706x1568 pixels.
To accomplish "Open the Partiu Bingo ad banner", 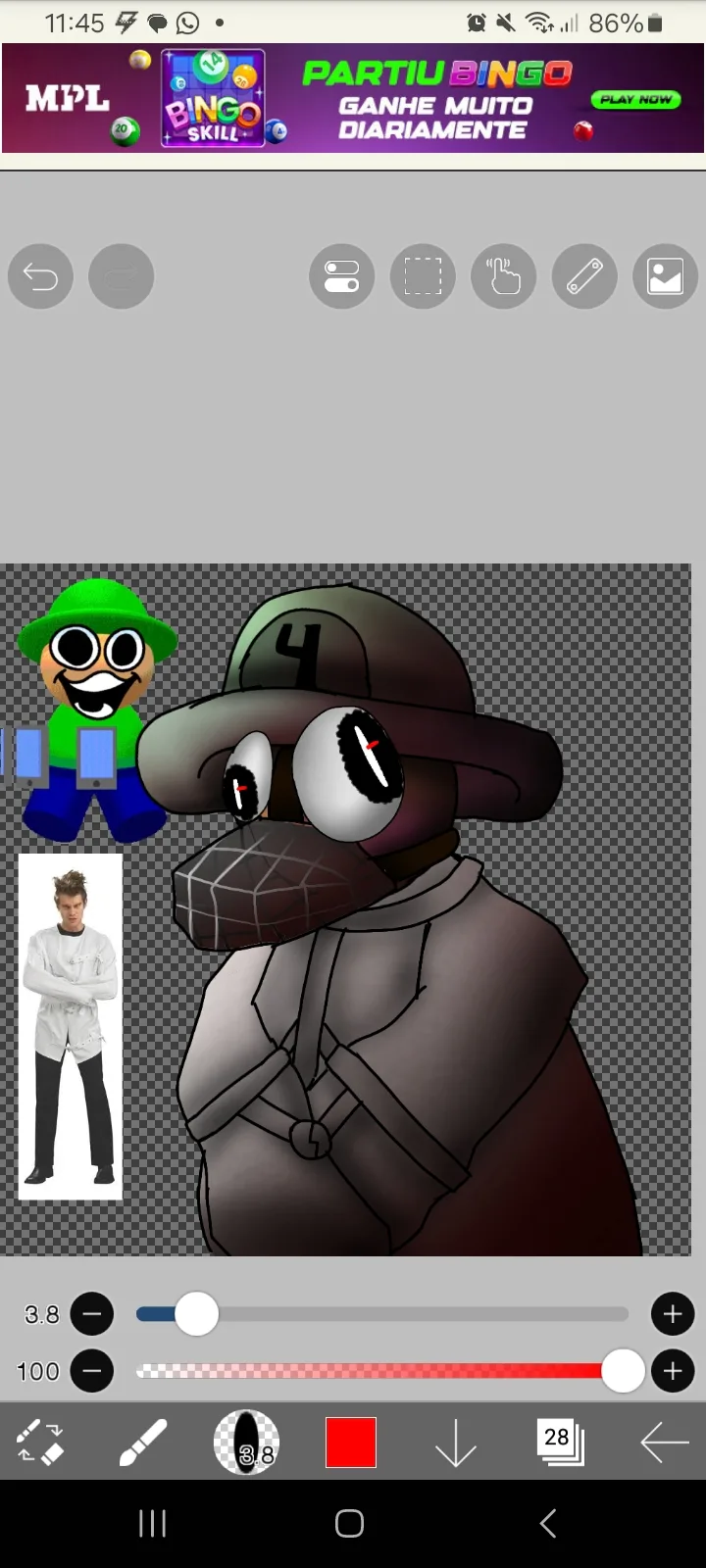I will (x=353, y=98).
